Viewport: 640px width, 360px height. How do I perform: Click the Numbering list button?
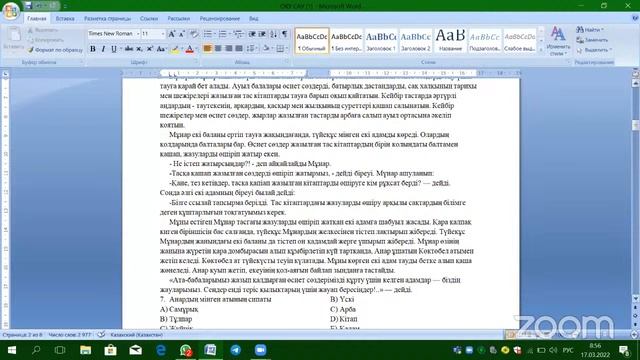coord(222,34)
